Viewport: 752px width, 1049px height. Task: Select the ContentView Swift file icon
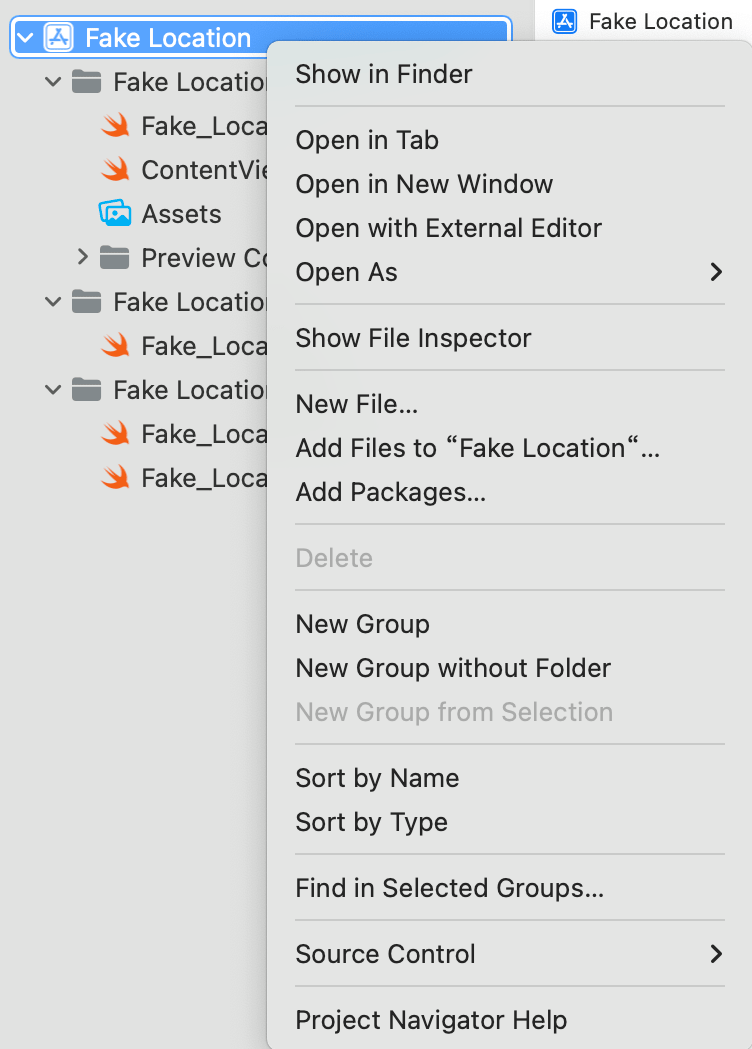[115, 169]
